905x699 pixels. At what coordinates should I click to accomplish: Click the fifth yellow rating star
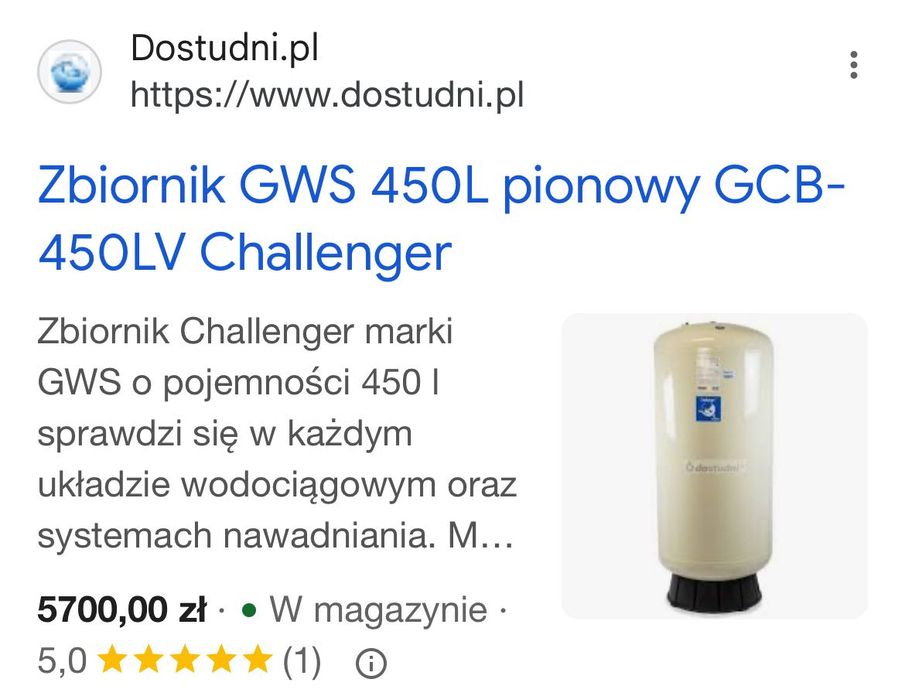pyautogui.click(x=258, y=660)
